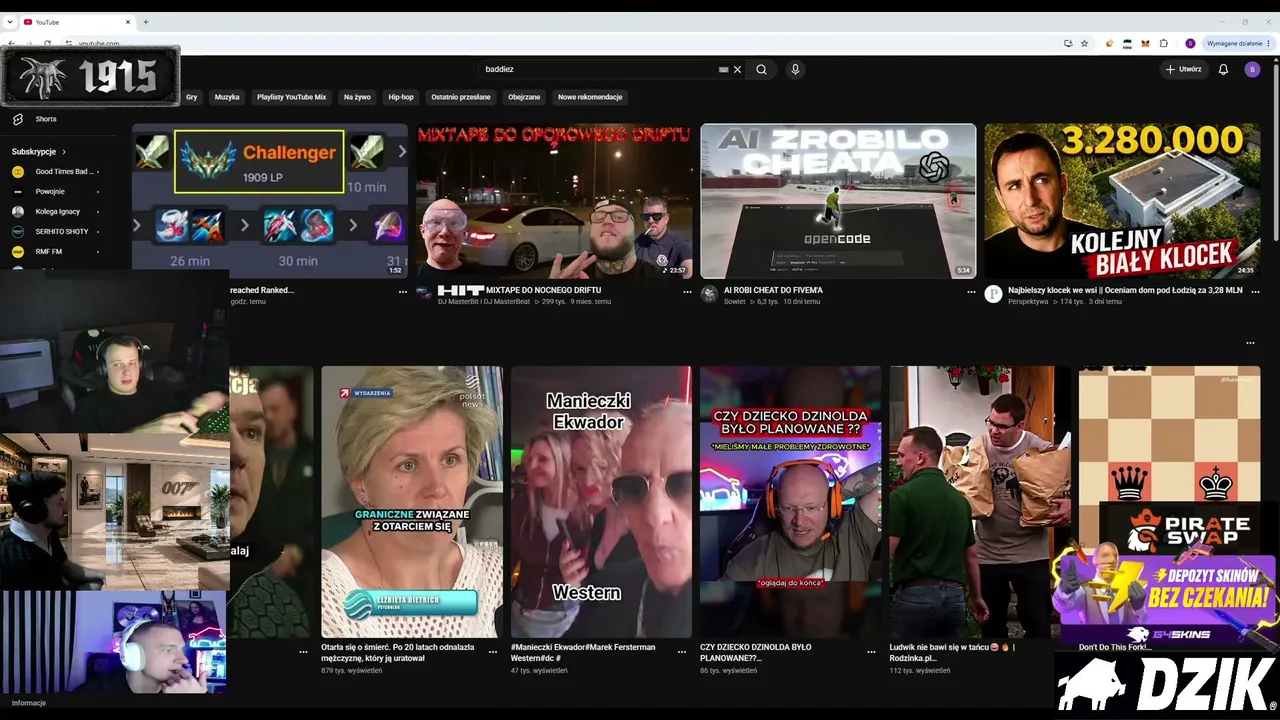This screenshot has width=1280, height=720.
Task: Open the Perspektywa channel avatar
Action: pyautogui.click(x=993, y=294)
